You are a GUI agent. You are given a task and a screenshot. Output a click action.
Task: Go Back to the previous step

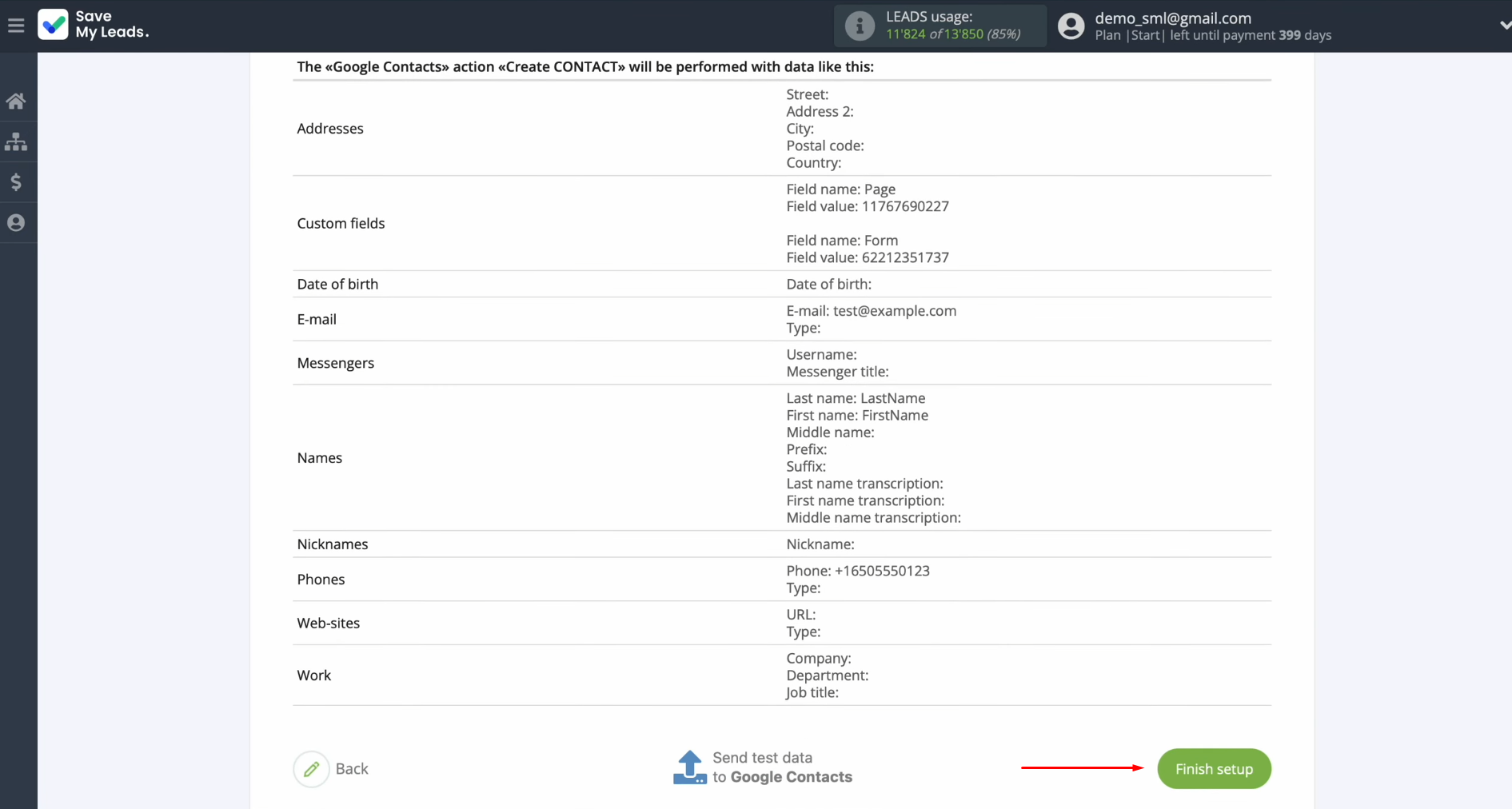tap(352, 769)
